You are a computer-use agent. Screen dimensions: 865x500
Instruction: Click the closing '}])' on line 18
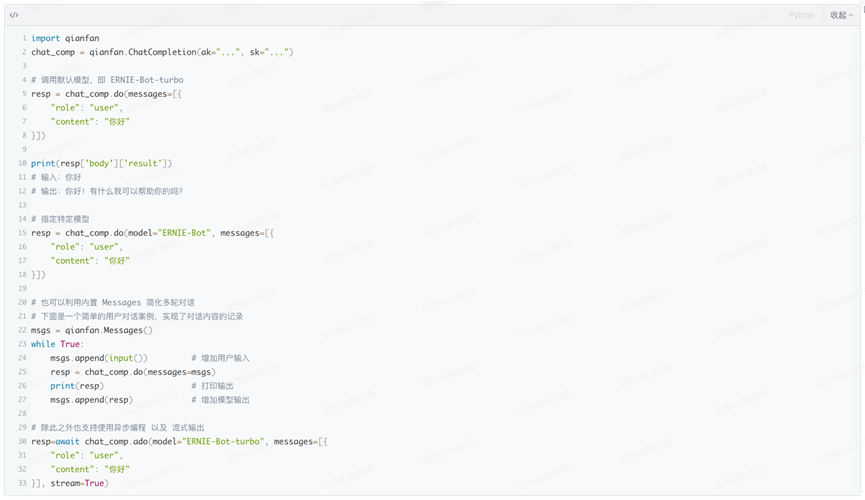[x=39, y=274]
